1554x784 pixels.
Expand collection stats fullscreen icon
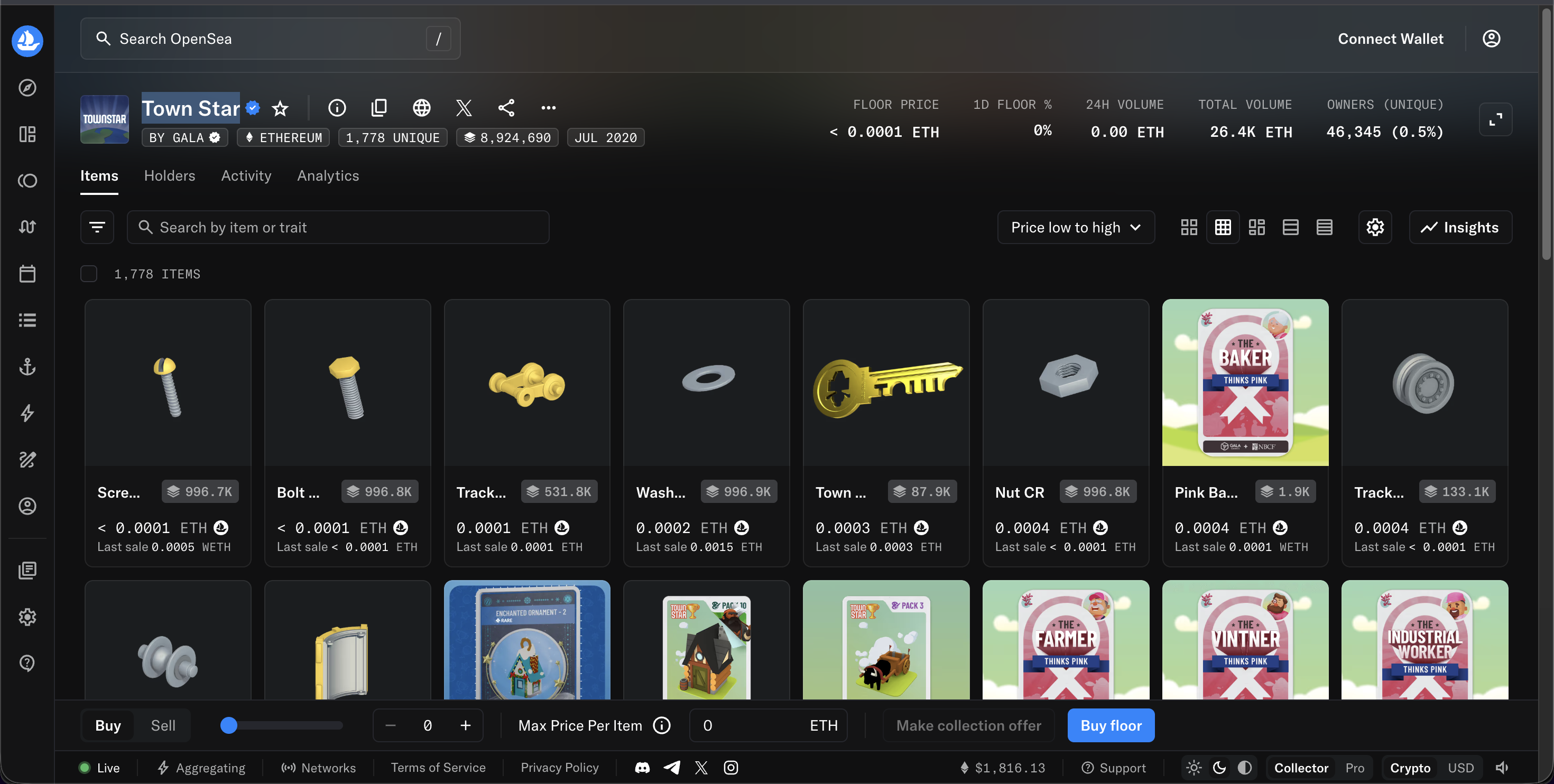[1495, 119]
